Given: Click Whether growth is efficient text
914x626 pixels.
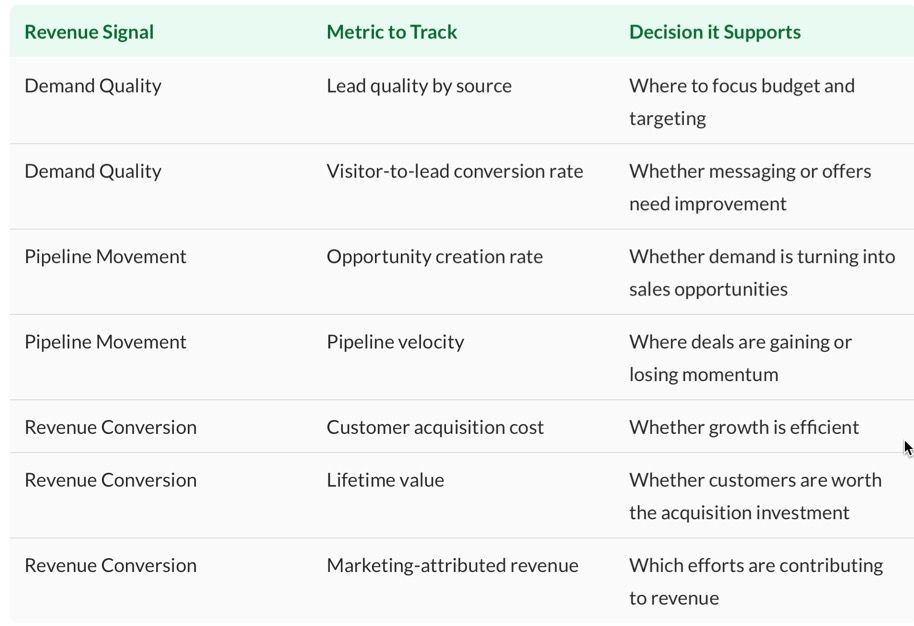Looking at the screenshot, I should [744, 427].
